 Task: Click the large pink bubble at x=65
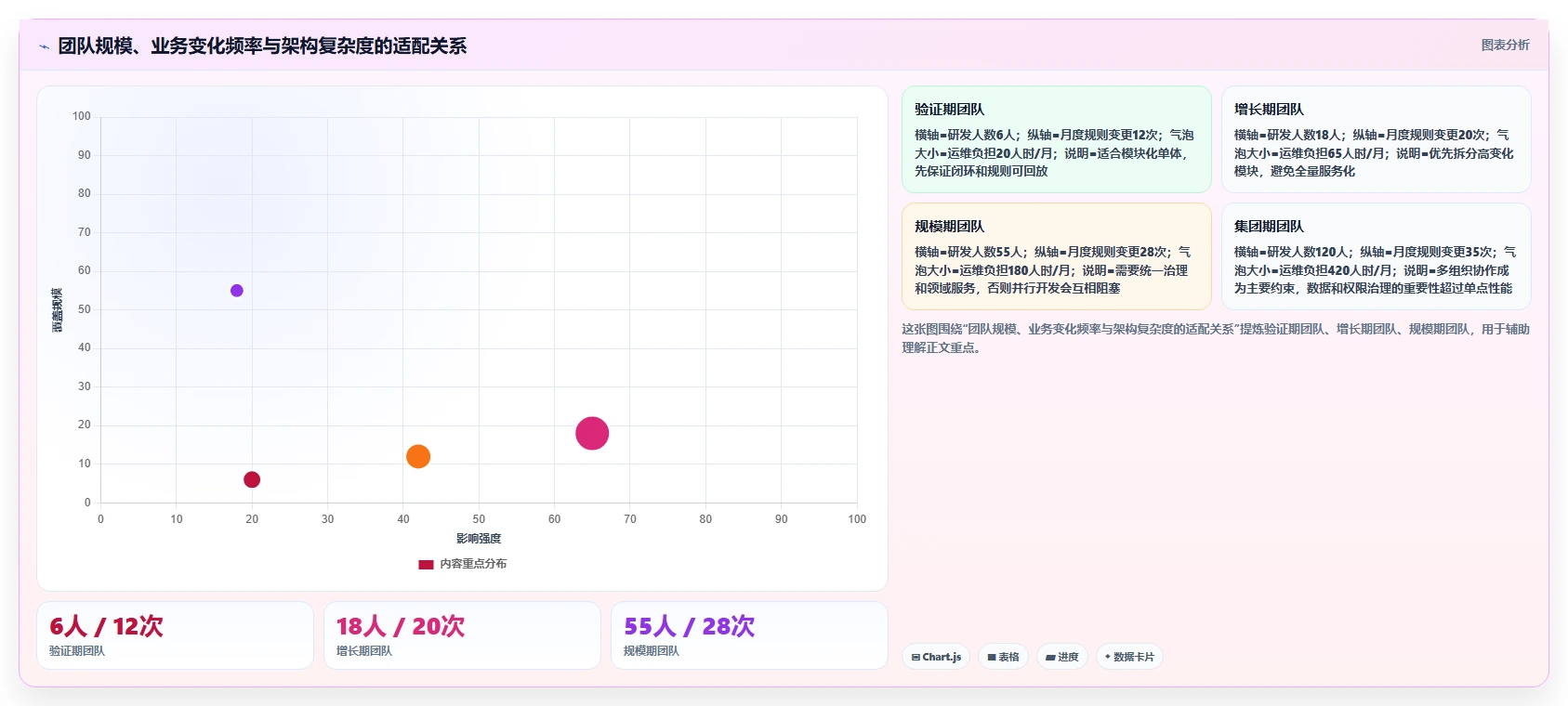(592, 433)
